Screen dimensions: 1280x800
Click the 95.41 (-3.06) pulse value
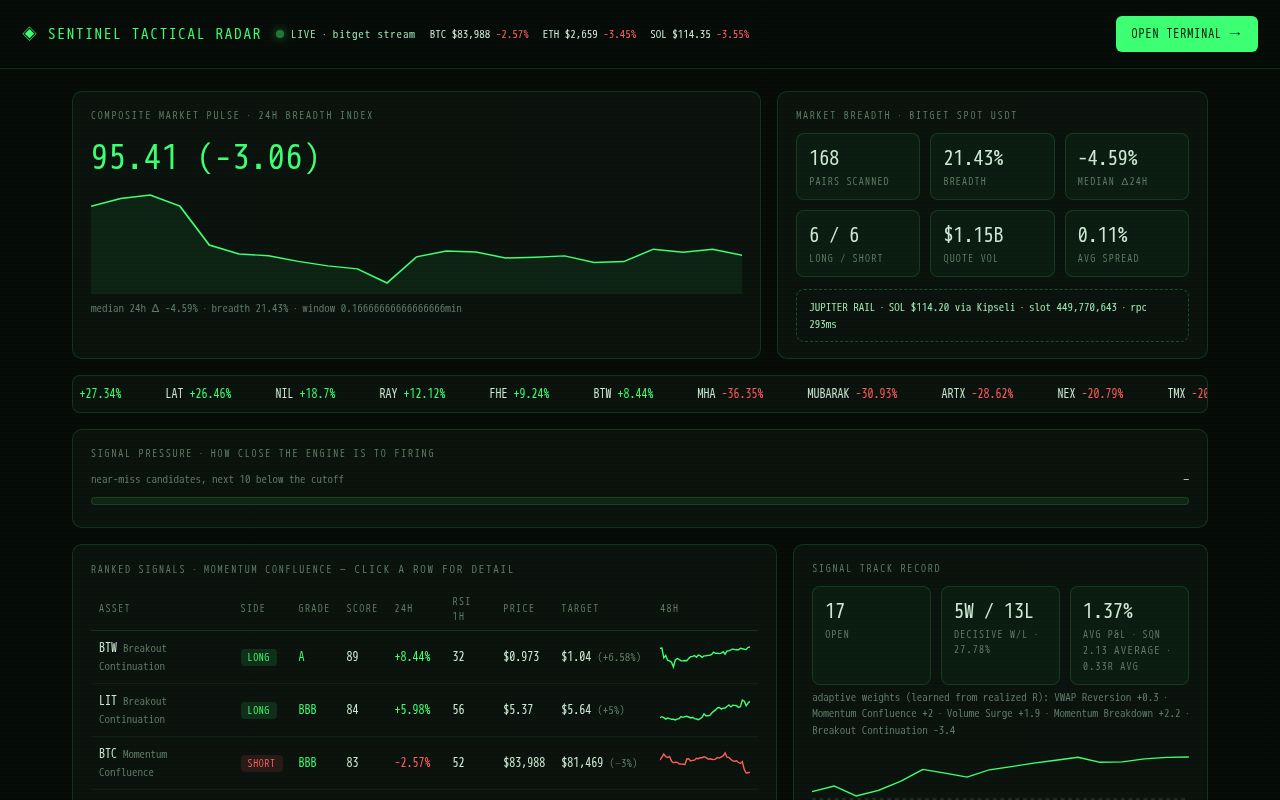[x=206, y=158]
